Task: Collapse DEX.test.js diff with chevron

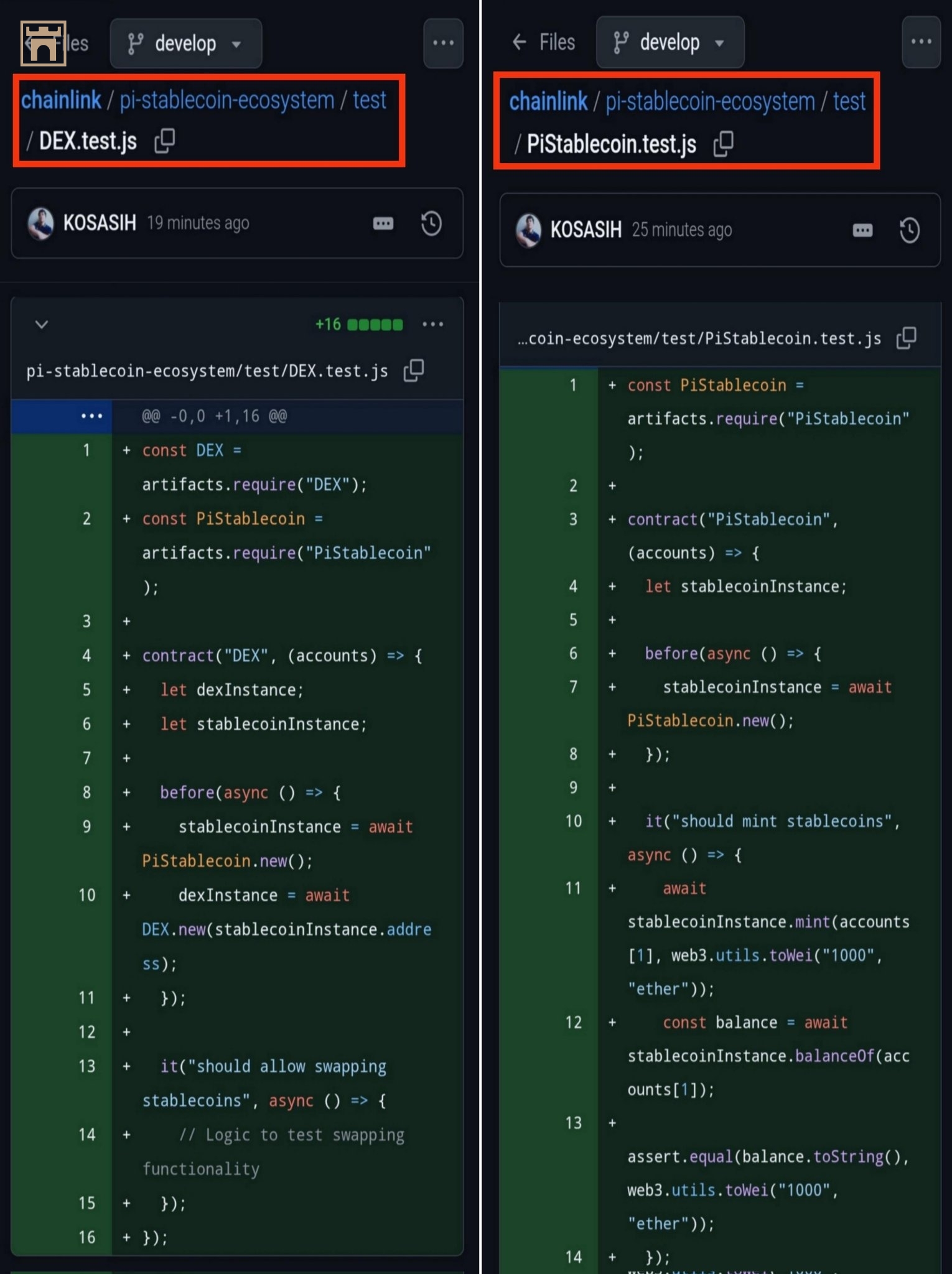Action: pos(42,324)
